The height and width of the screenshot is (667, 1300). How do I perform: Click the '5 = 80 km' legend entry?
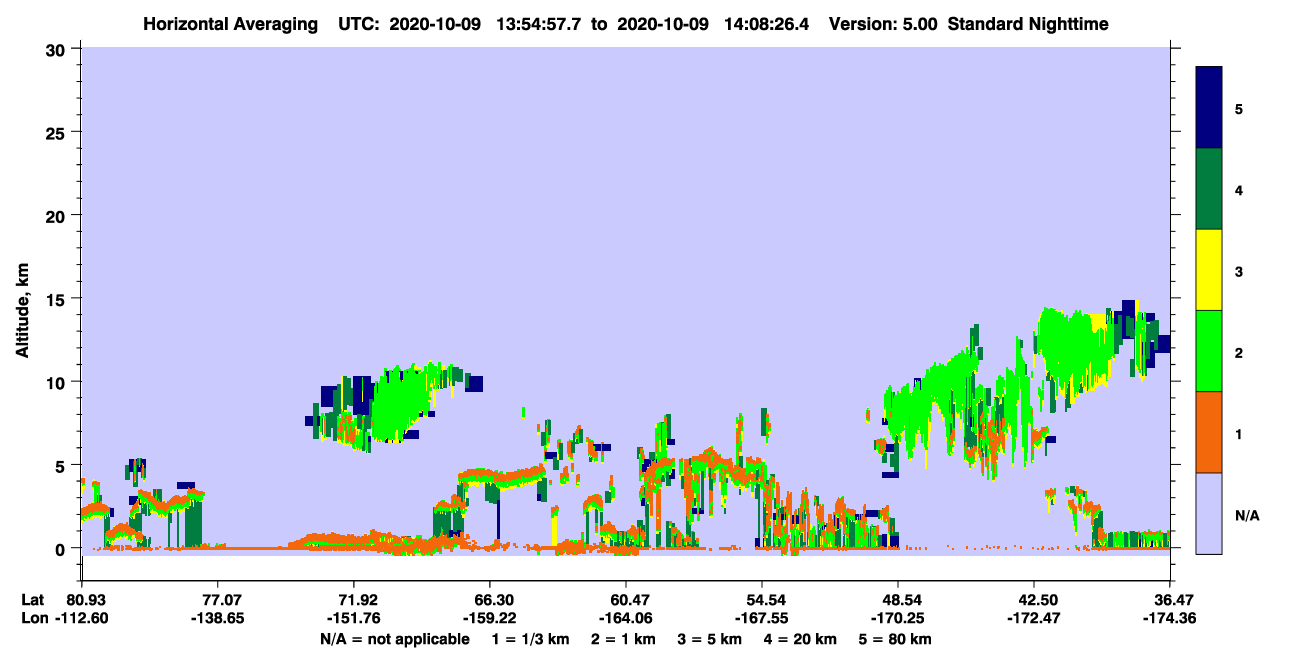[x=896, y=639]
